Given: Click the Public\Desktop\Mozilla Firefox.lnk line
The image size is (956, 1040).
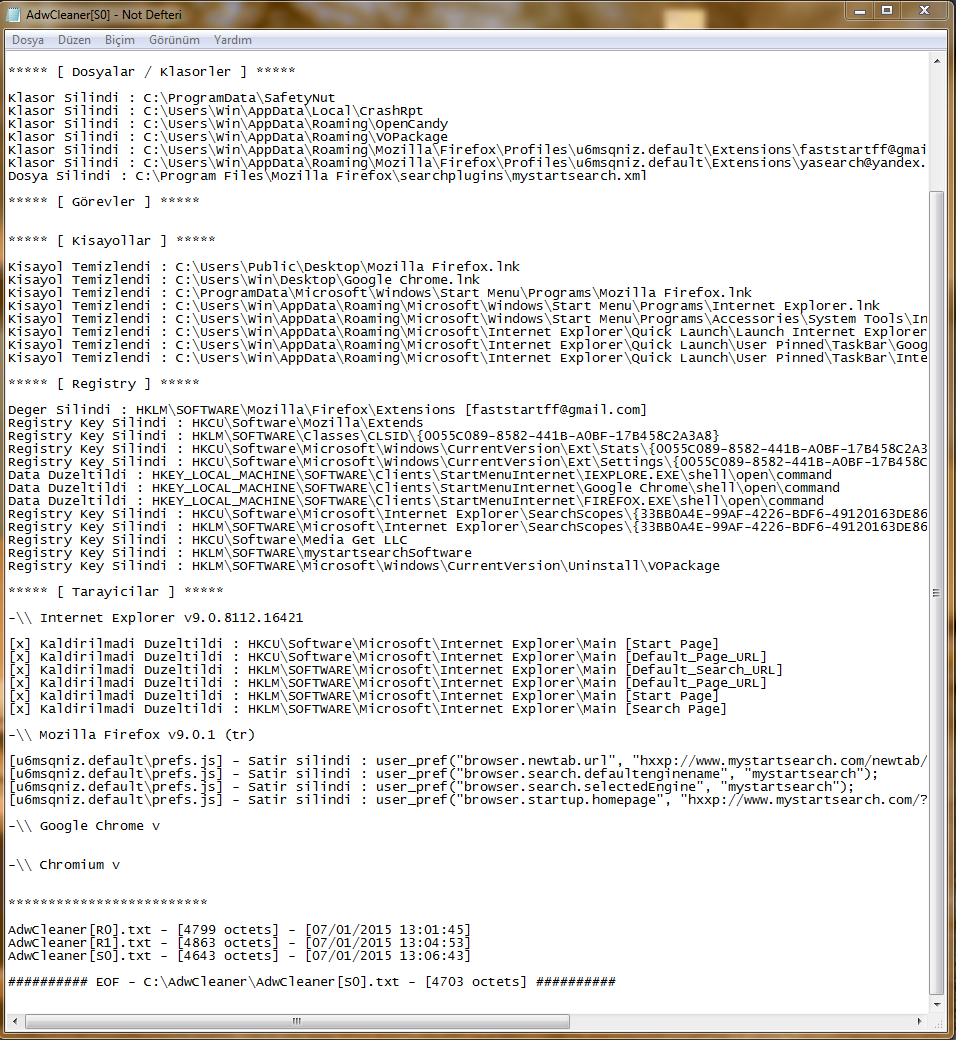Looking at the screenshot, I should click(264, 267).
